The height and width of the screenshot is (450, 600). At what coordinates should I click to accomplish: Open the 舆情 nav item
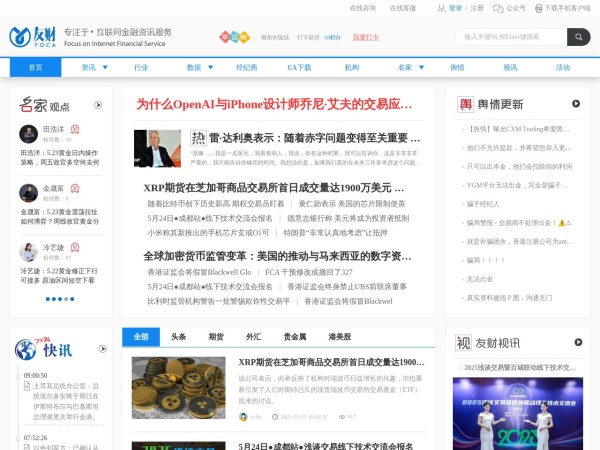[457, 67]
